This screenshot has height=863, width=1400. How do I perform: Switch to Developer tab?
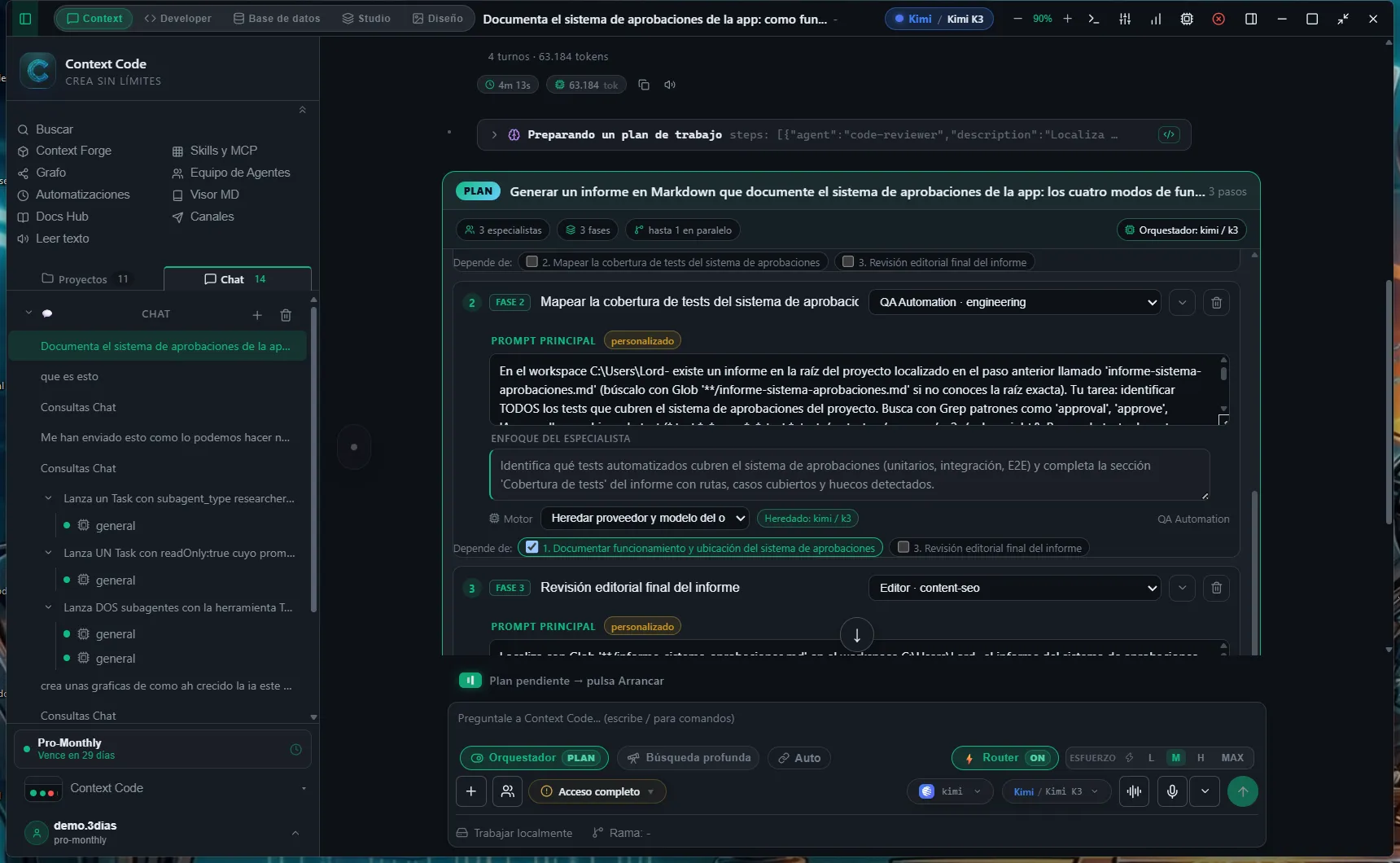177,19
